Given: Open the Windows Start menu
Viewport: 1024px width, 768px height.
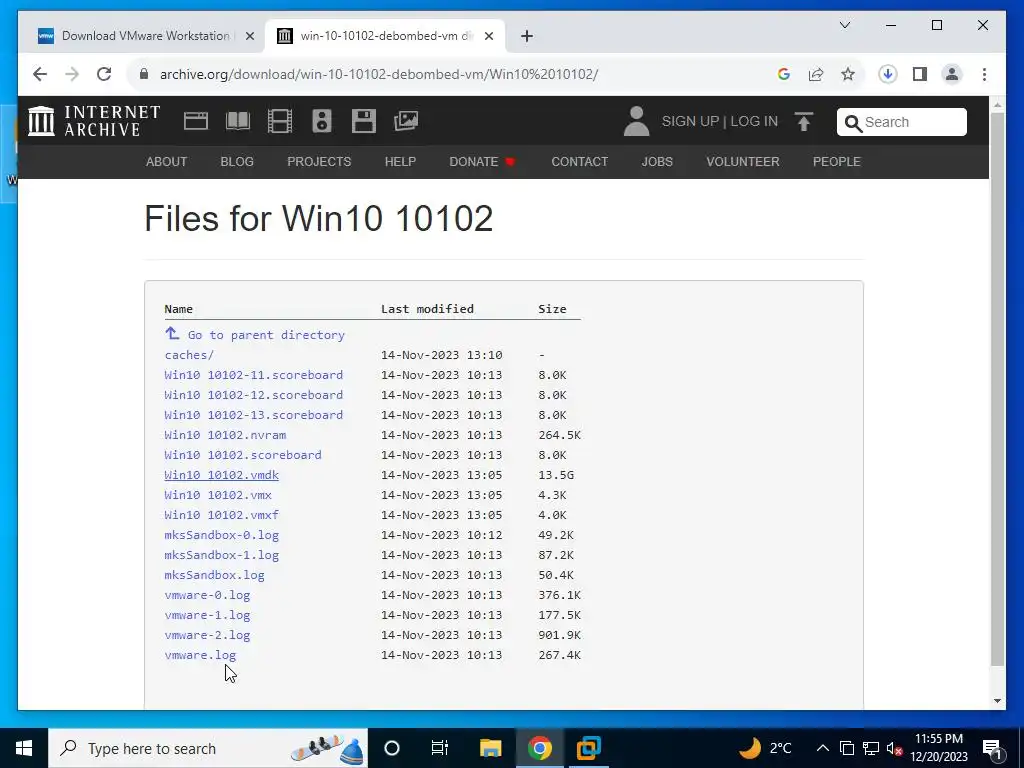Looking at the screenshot, I should point(24,748).
